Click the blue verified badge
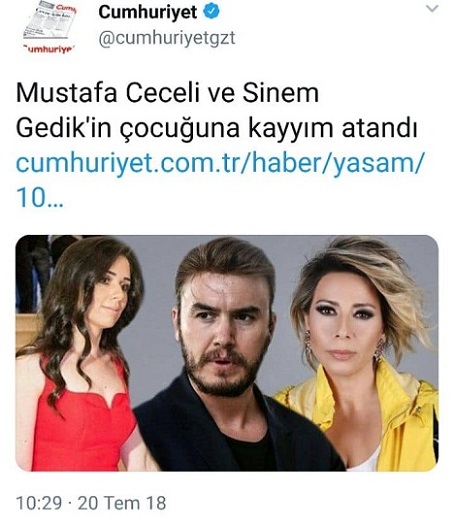This screenshot has width=454, height=525. 212,12
